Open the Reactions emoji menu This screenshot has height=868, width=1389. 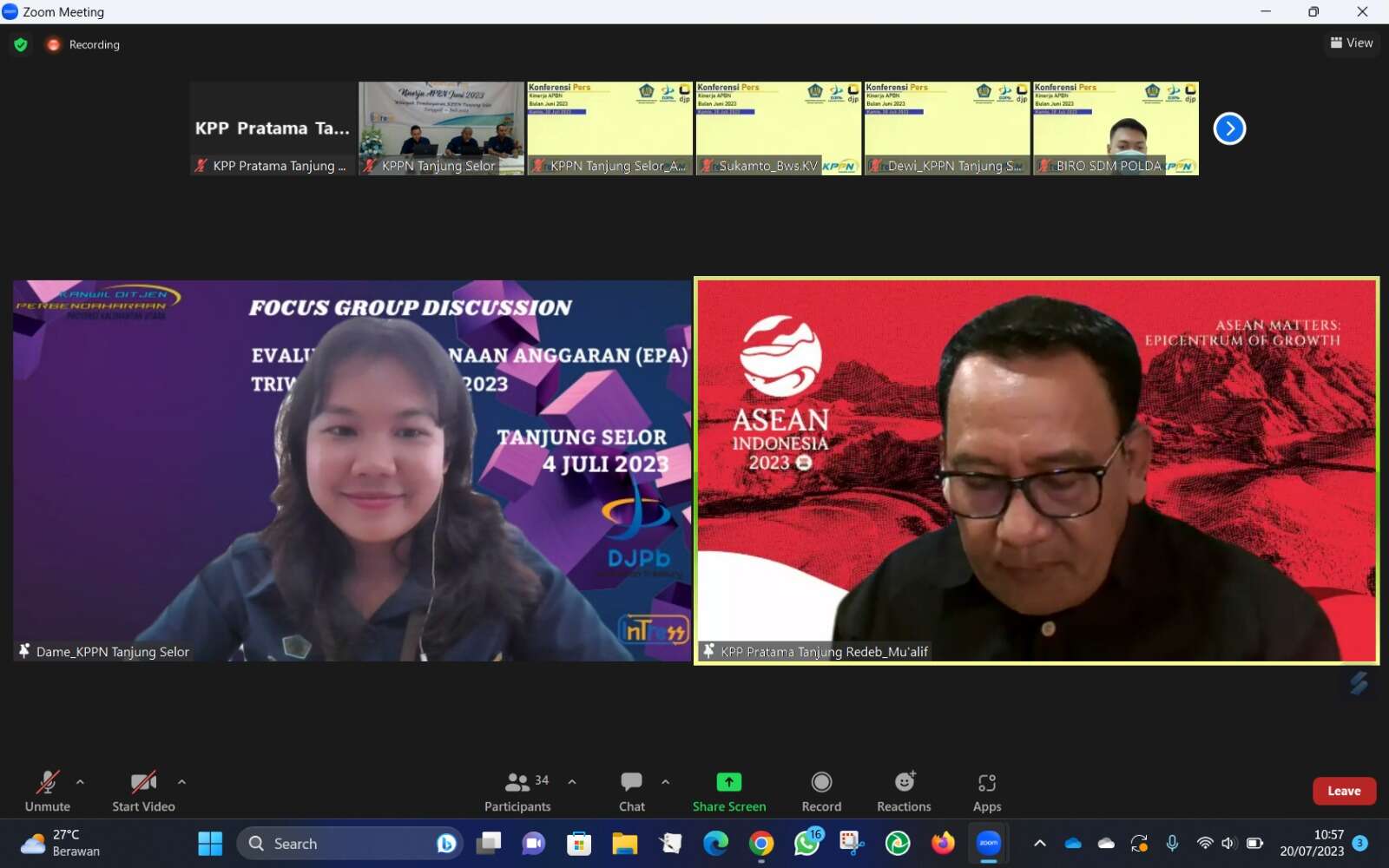904,791
